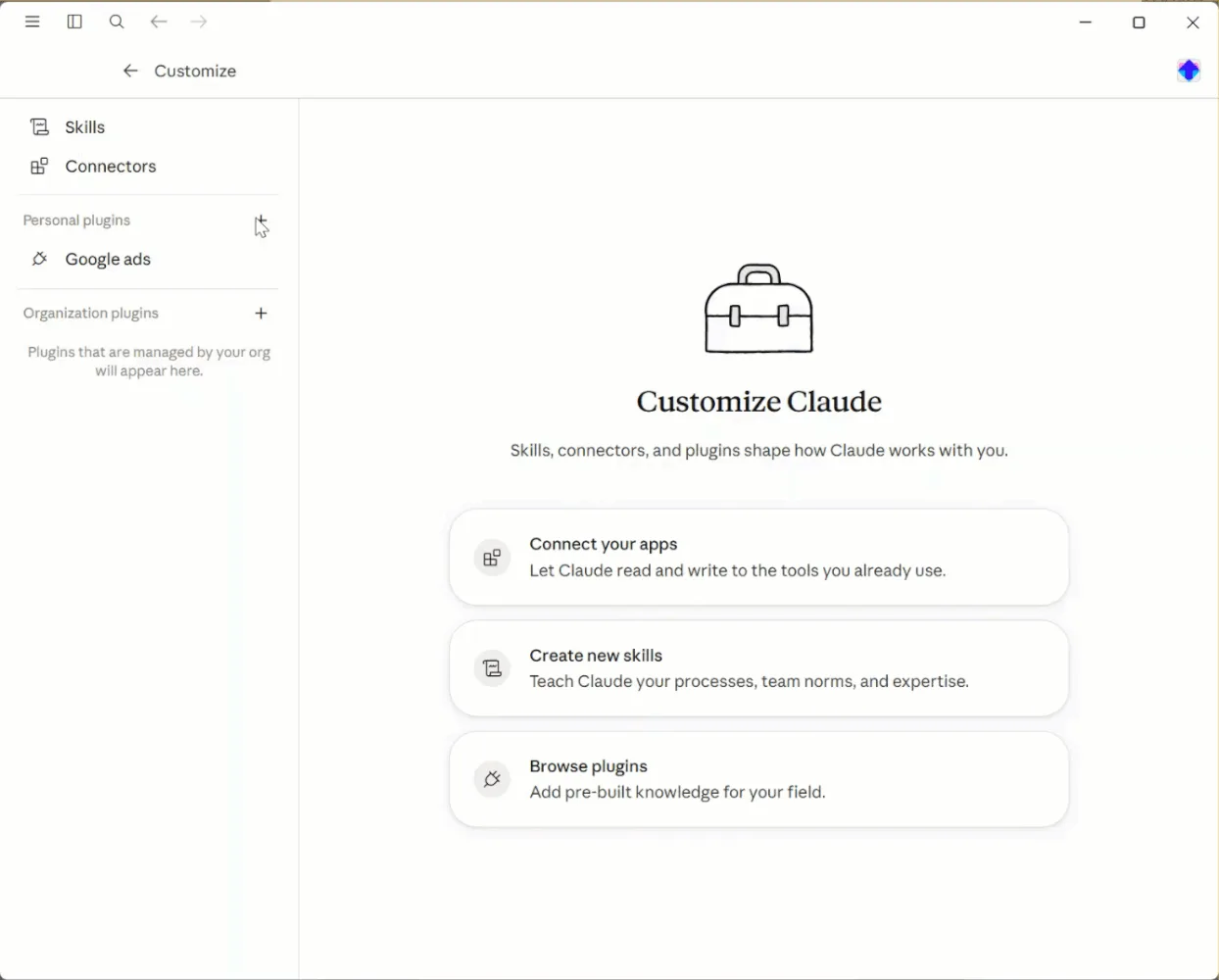Click the Connect your apps card icon
This screenshot has width=1219, height=980.
tap(492, 558)
